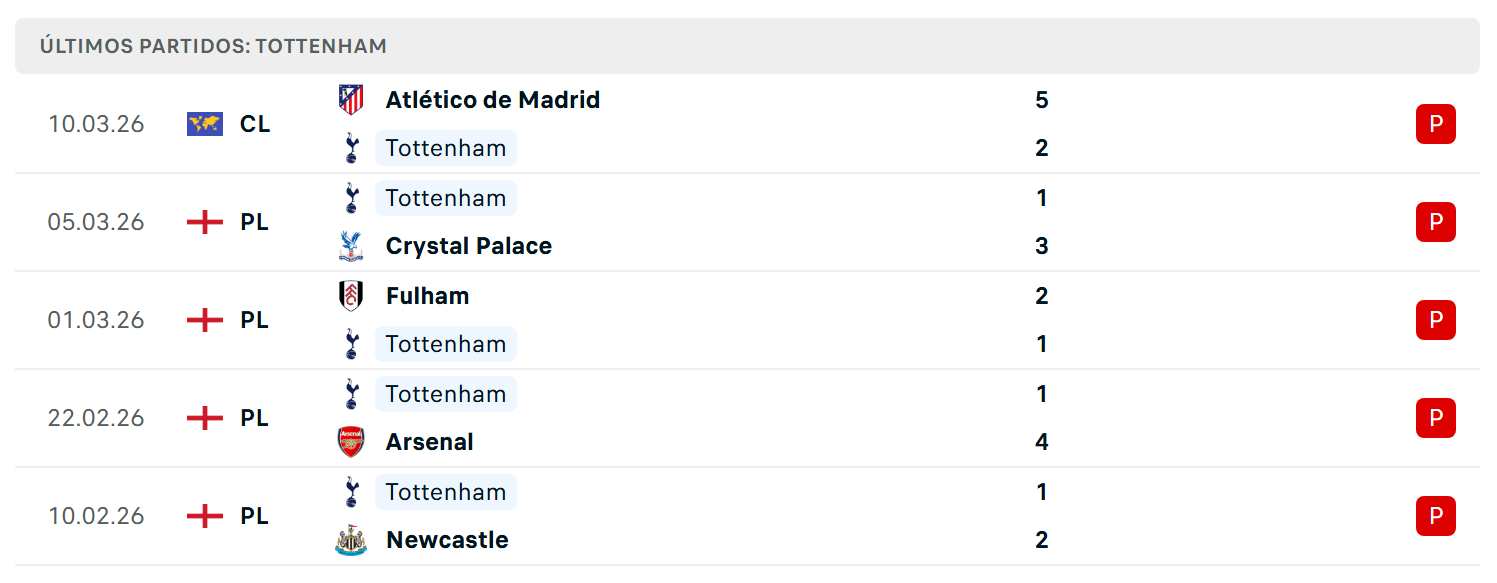Click the Newcastle club crest
The image size is (1497, 583).
(x=351, y=540)
